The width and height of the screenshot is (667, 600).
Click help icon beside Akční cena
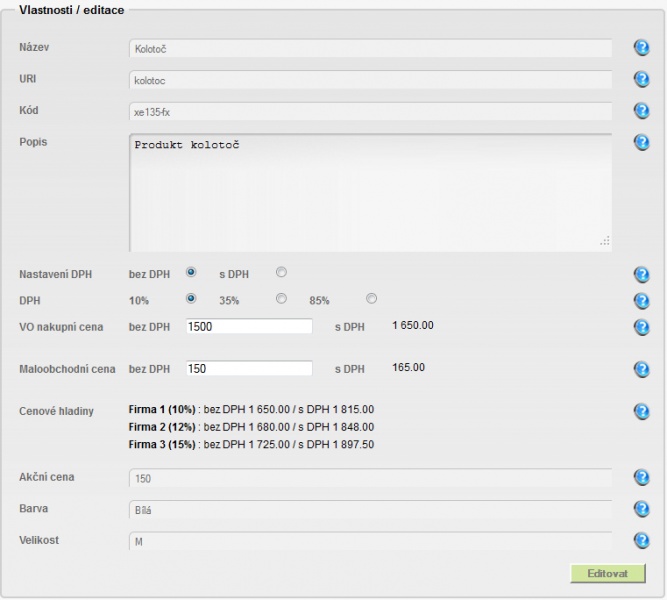point(641,477)
